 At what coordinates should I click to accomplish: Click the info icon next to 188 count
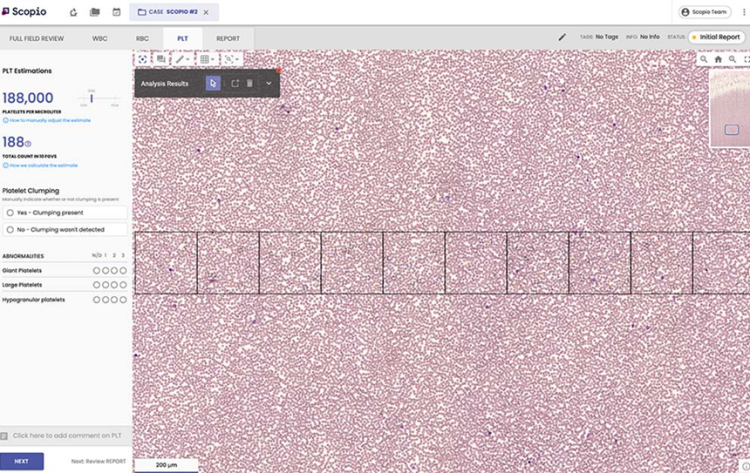pos(28,143)
